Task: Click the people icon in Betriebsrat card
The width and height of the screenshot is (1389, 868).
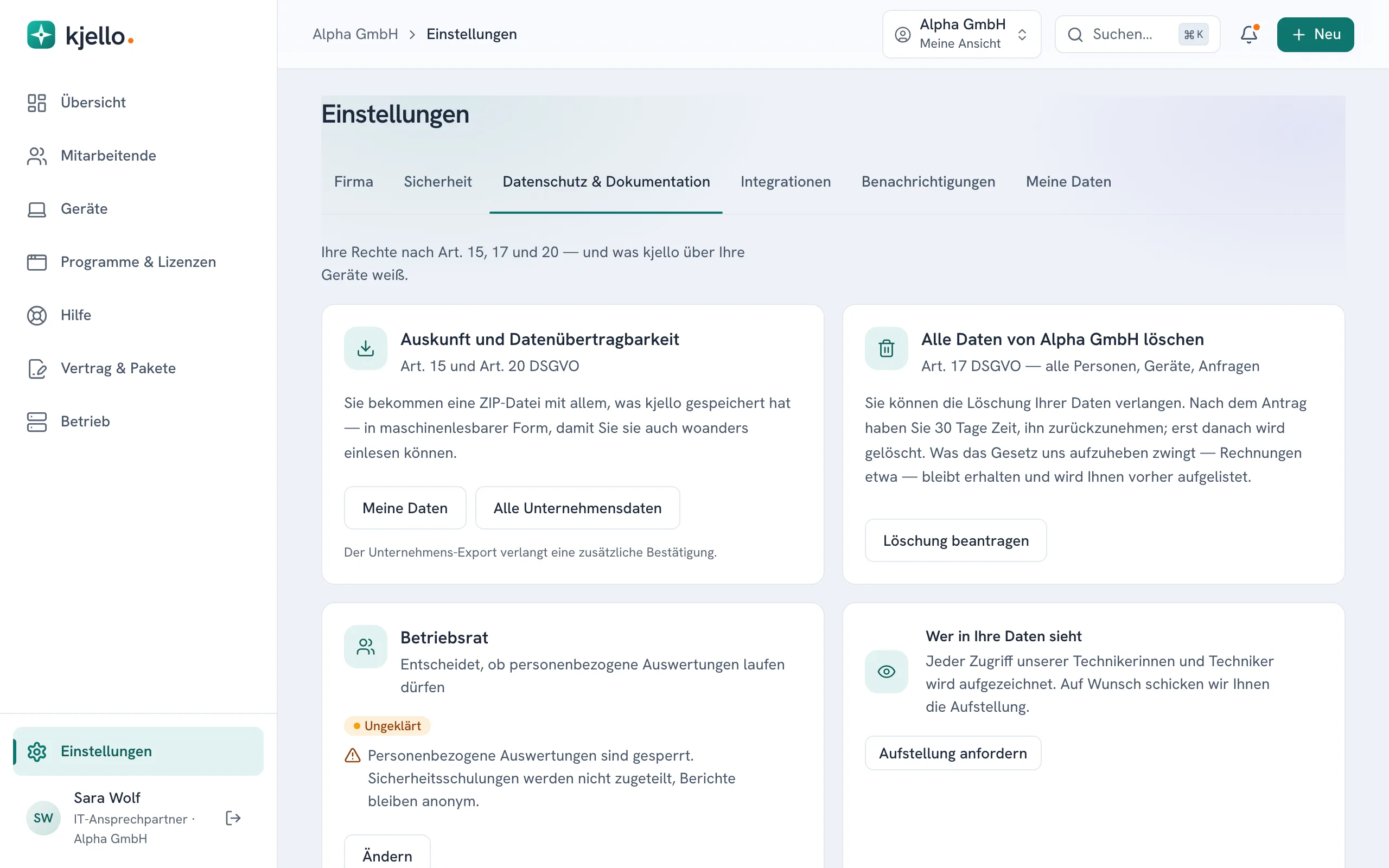Action: pyautogui.click(x=366, y=647)
